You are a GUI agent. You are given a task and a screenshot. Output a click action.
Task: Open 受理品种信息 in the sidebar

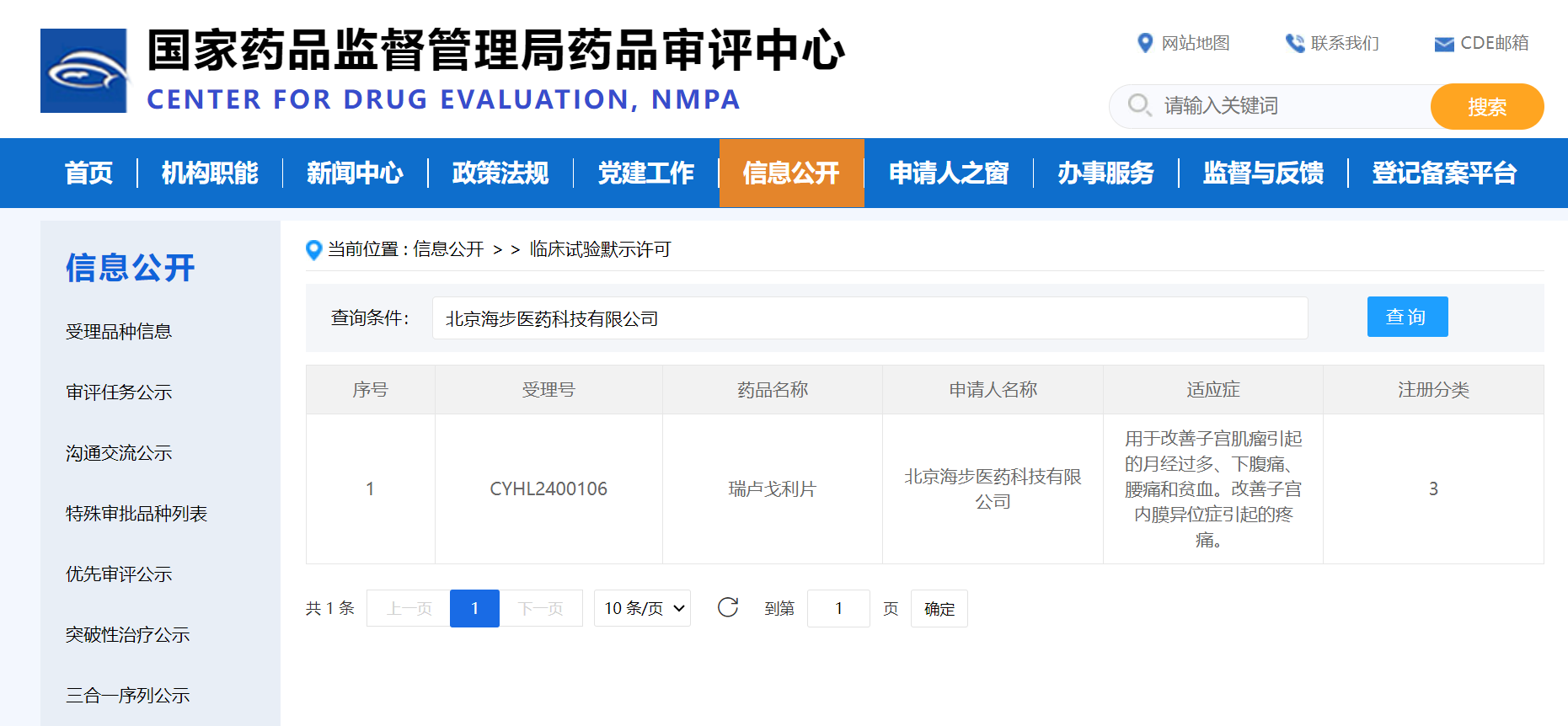coord(119,332)
